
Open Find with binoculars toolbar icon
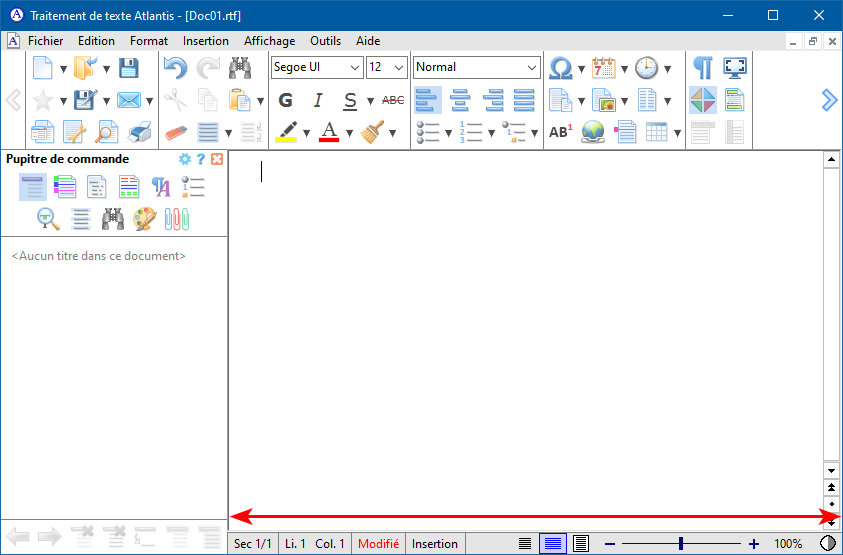coord(240,68)
